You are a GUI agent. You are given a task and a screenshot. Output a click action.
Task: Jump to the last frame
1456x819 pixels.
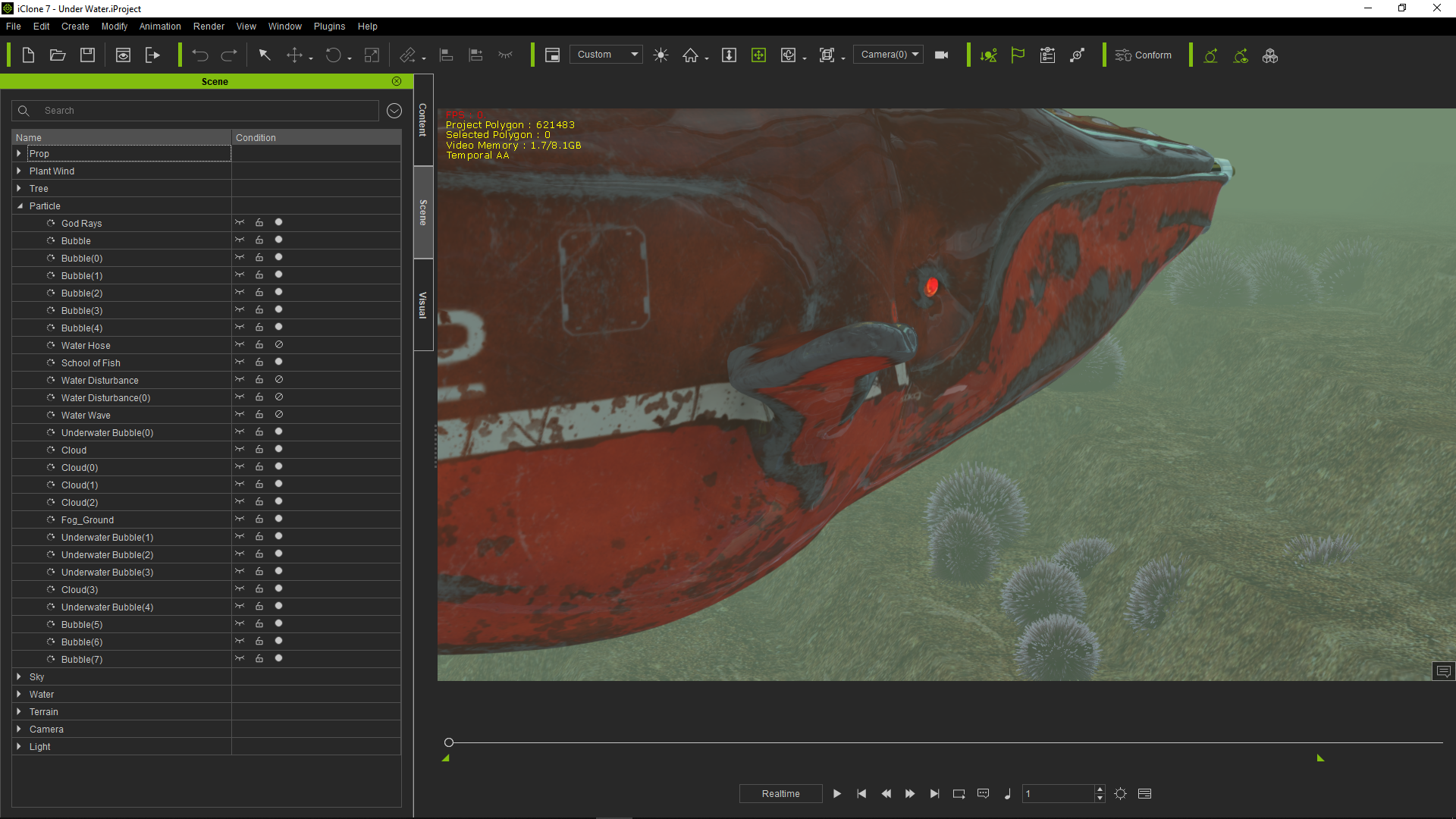tap(934, 794)
